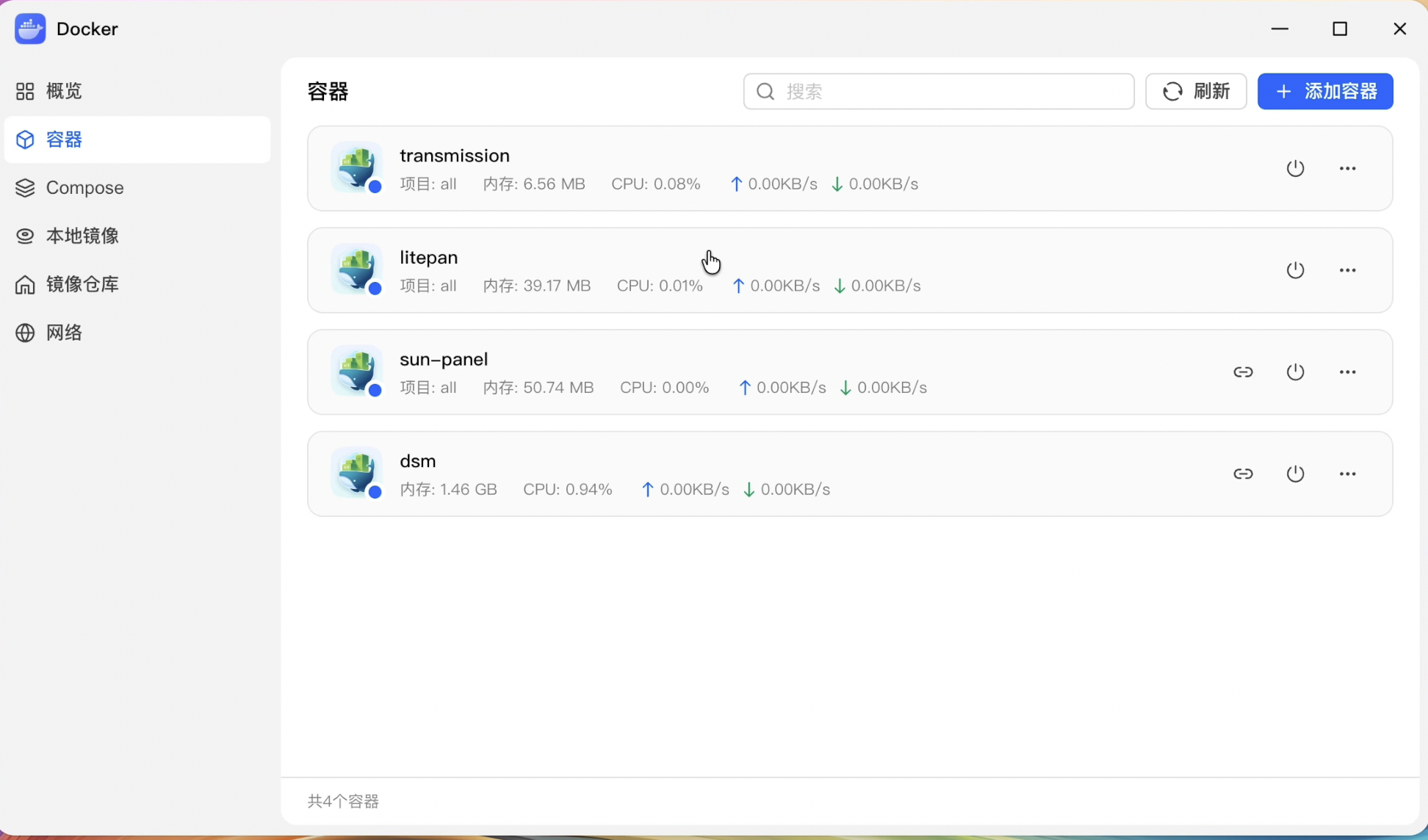Image resolution: width=1428 pixels, height=840 pixels.
Task: Select the sun-panel container name
Action: click(444, 360)
